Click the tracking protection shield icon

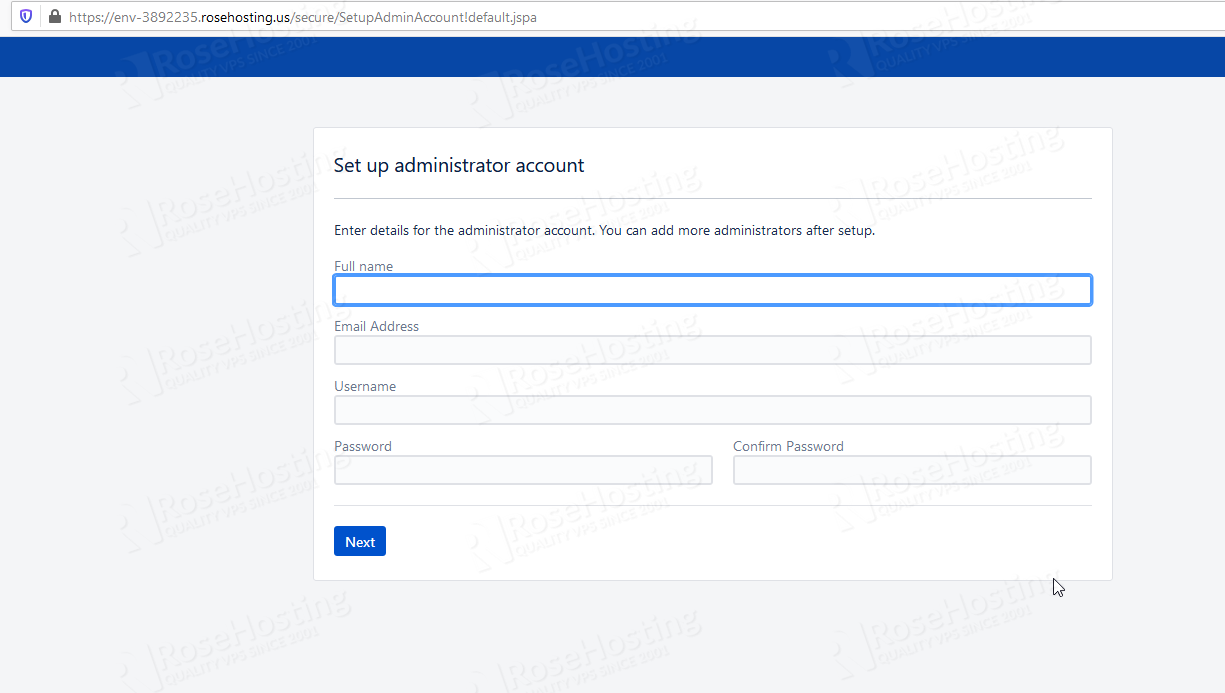[x=26, y=17]
